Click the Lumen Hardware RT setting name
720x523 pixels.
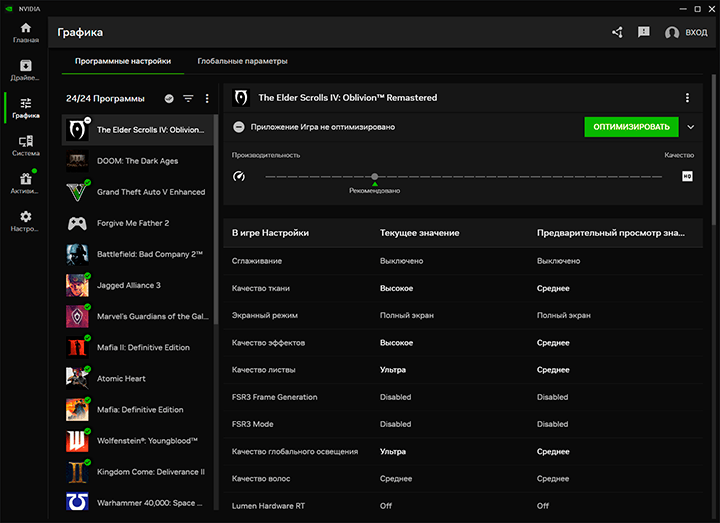(x=268, y=506)
